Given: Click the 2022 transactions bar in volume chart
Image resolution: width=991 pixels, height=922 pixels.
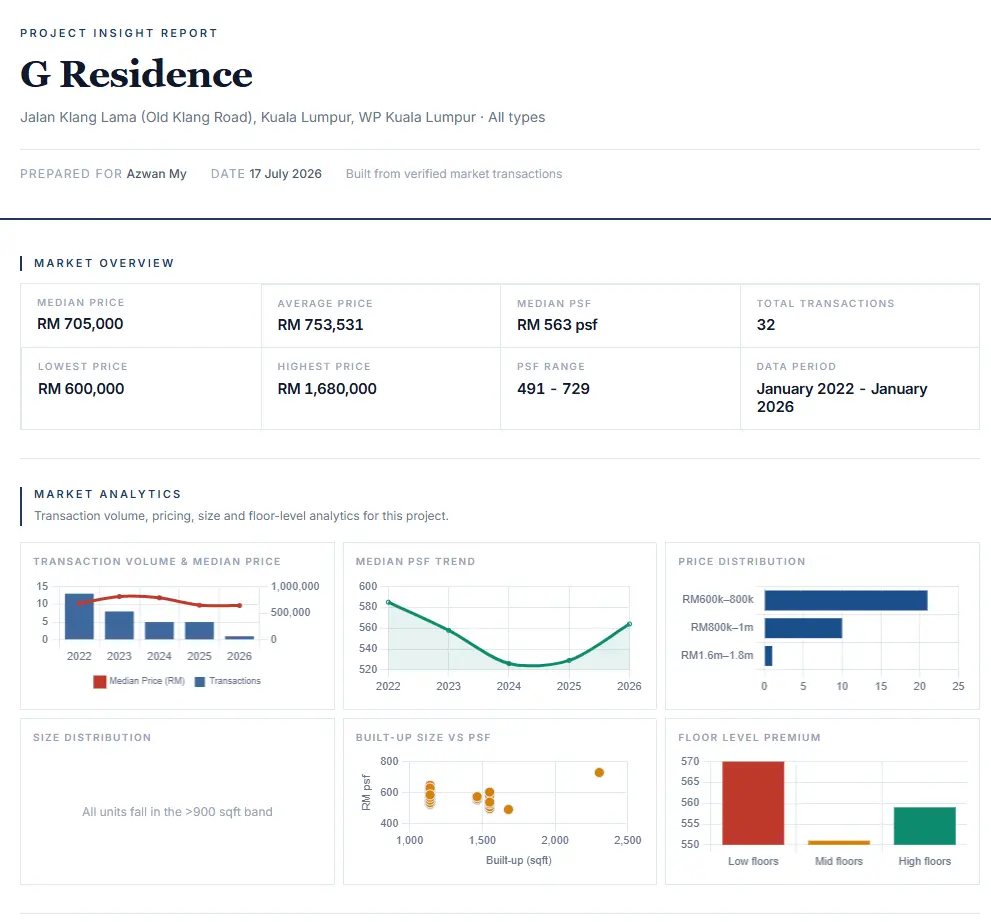Looking at the screenshot, I should [79, 617].
